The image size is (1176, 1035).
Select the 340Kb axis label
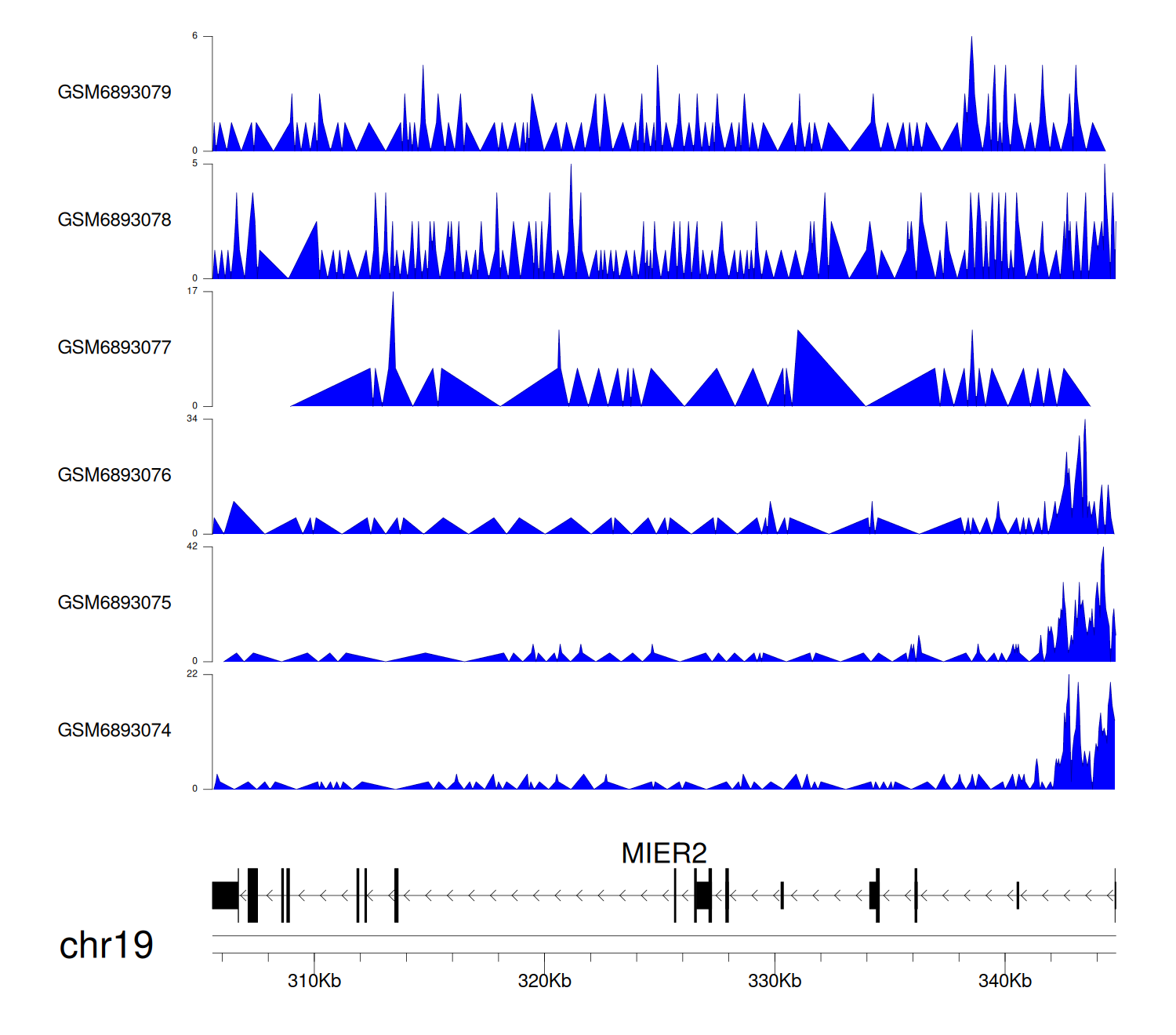[1005, 981]
